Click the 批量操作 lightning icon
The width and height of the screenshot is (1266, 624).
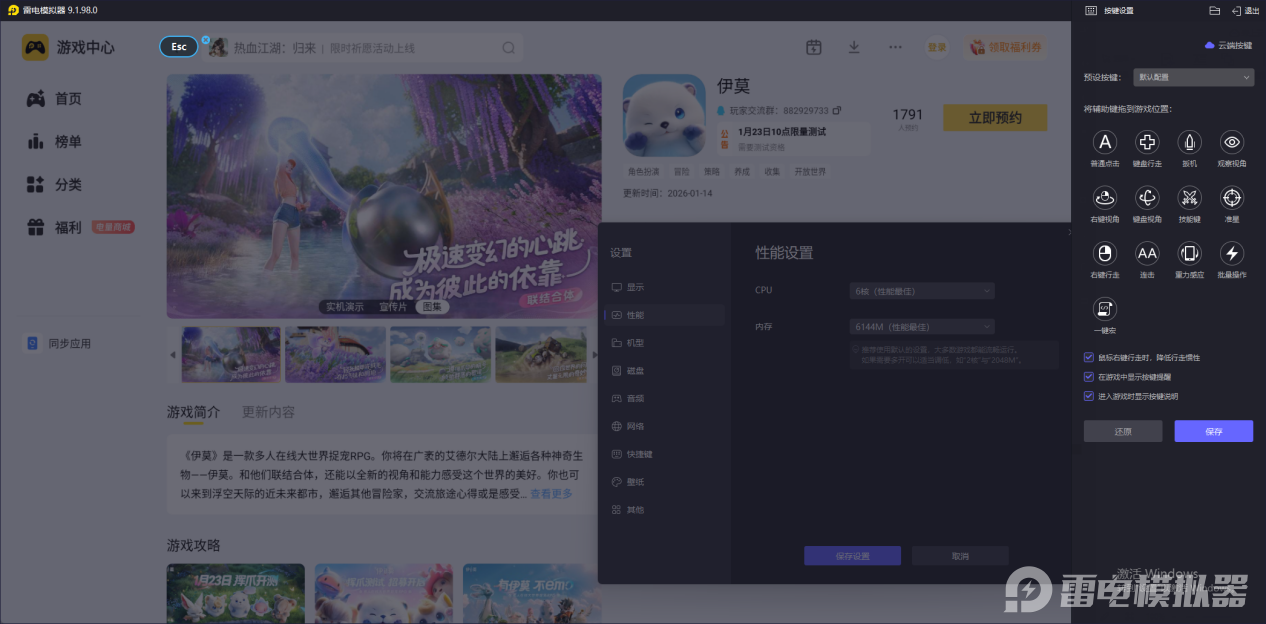point(1232,253)
